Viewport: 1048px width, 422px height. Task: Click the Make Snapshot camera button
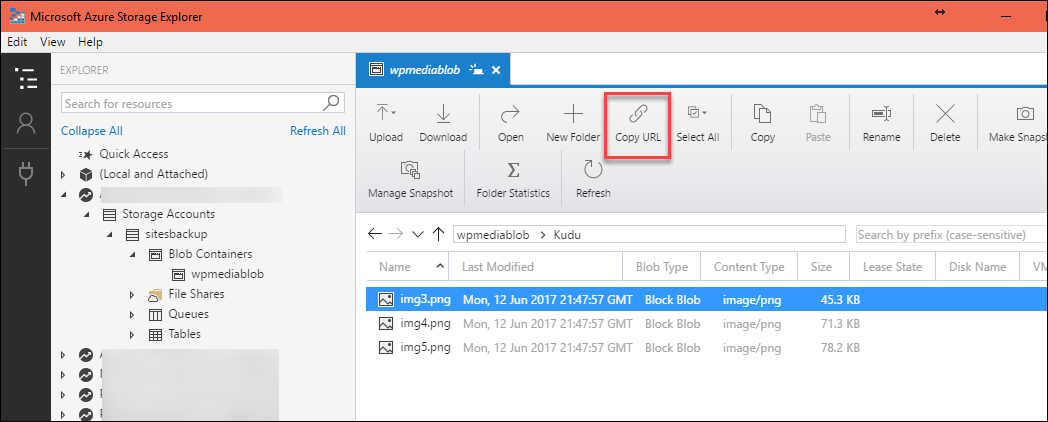tap(1018, 123)
